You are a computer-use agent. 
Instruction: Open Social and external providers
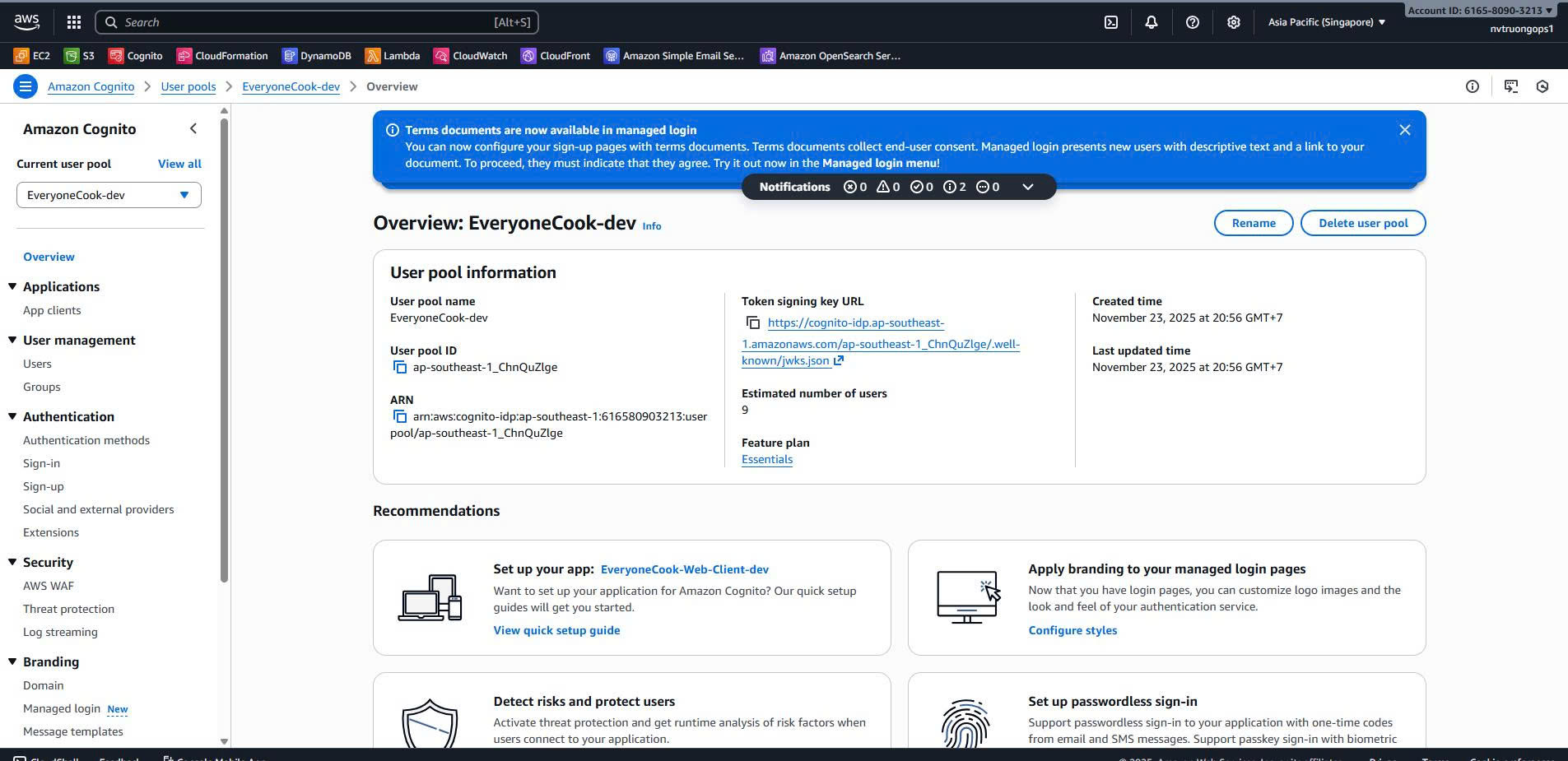coord(99,509)
